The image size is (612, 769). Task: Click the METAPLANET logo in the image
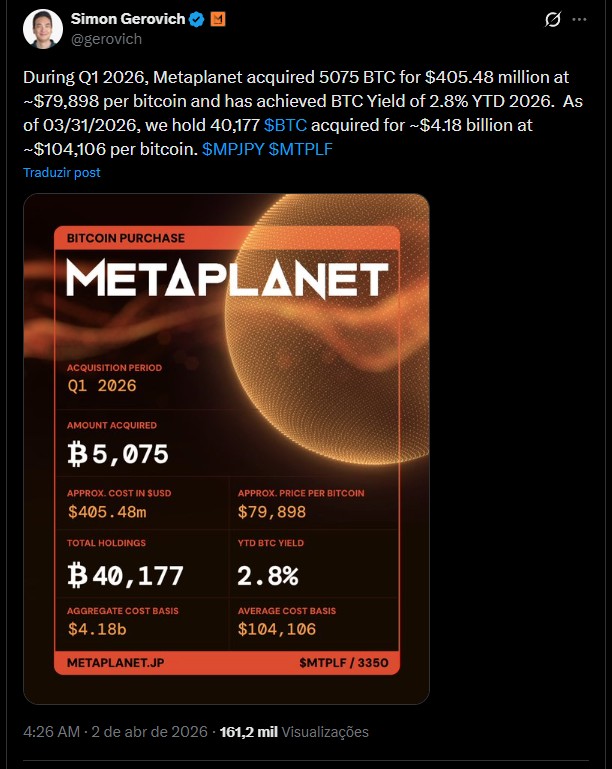226,279
